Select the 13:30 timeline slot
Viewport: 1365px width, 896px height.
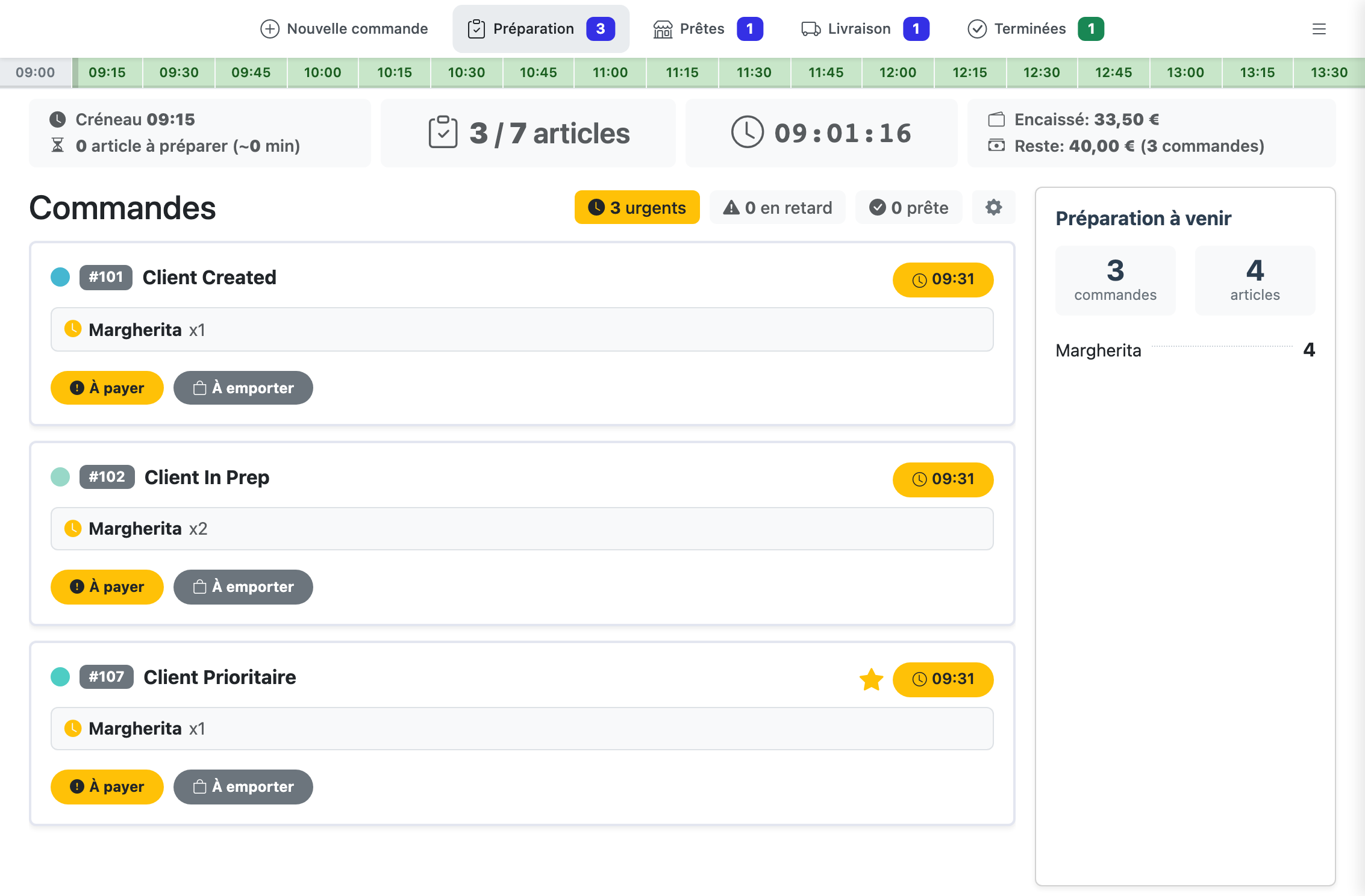point(1329,72)
